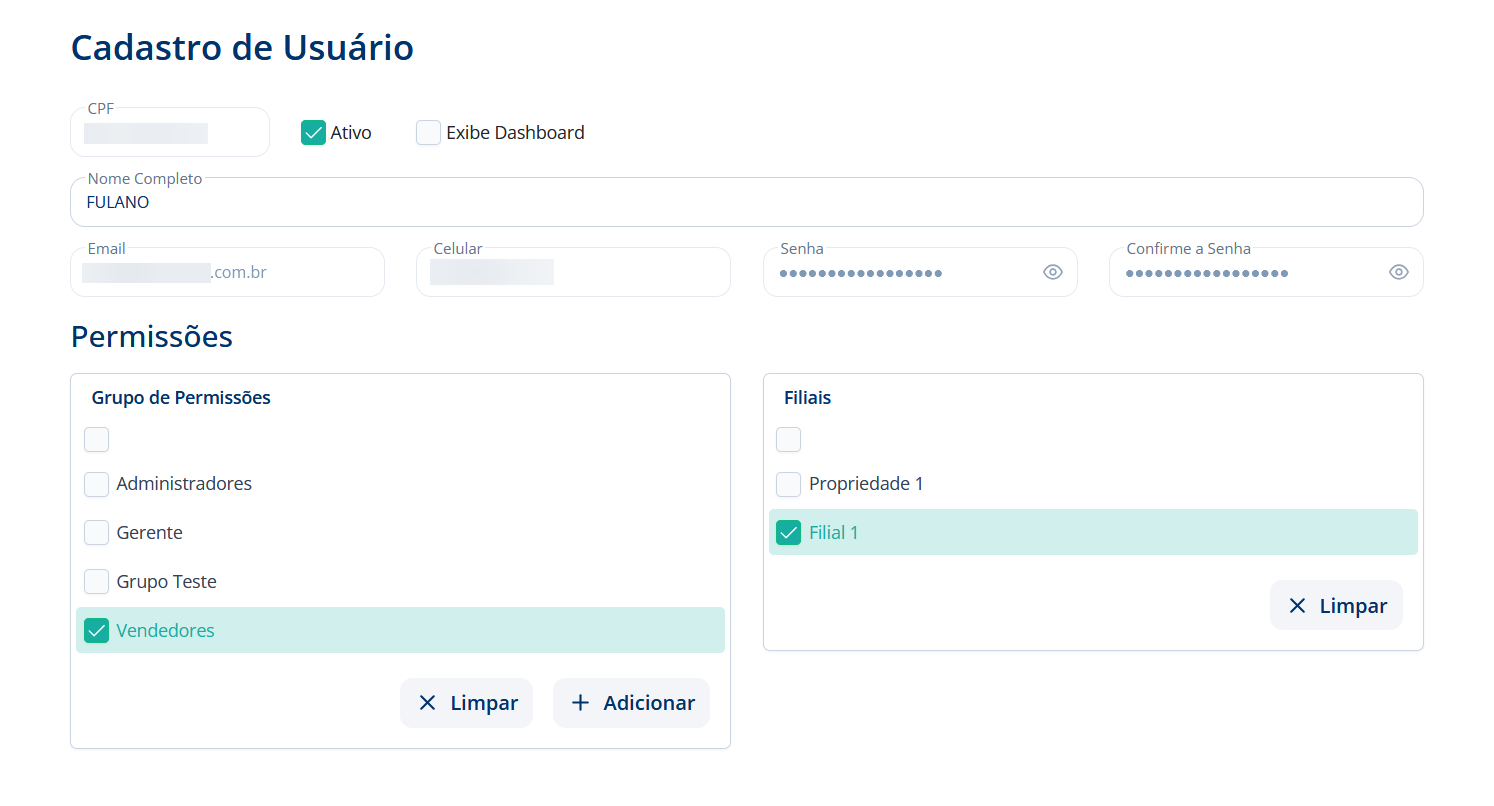Clear the Filiais selection with Limpar
The width and height of the screenshot is (1494, 806).
coord(1336,606)
